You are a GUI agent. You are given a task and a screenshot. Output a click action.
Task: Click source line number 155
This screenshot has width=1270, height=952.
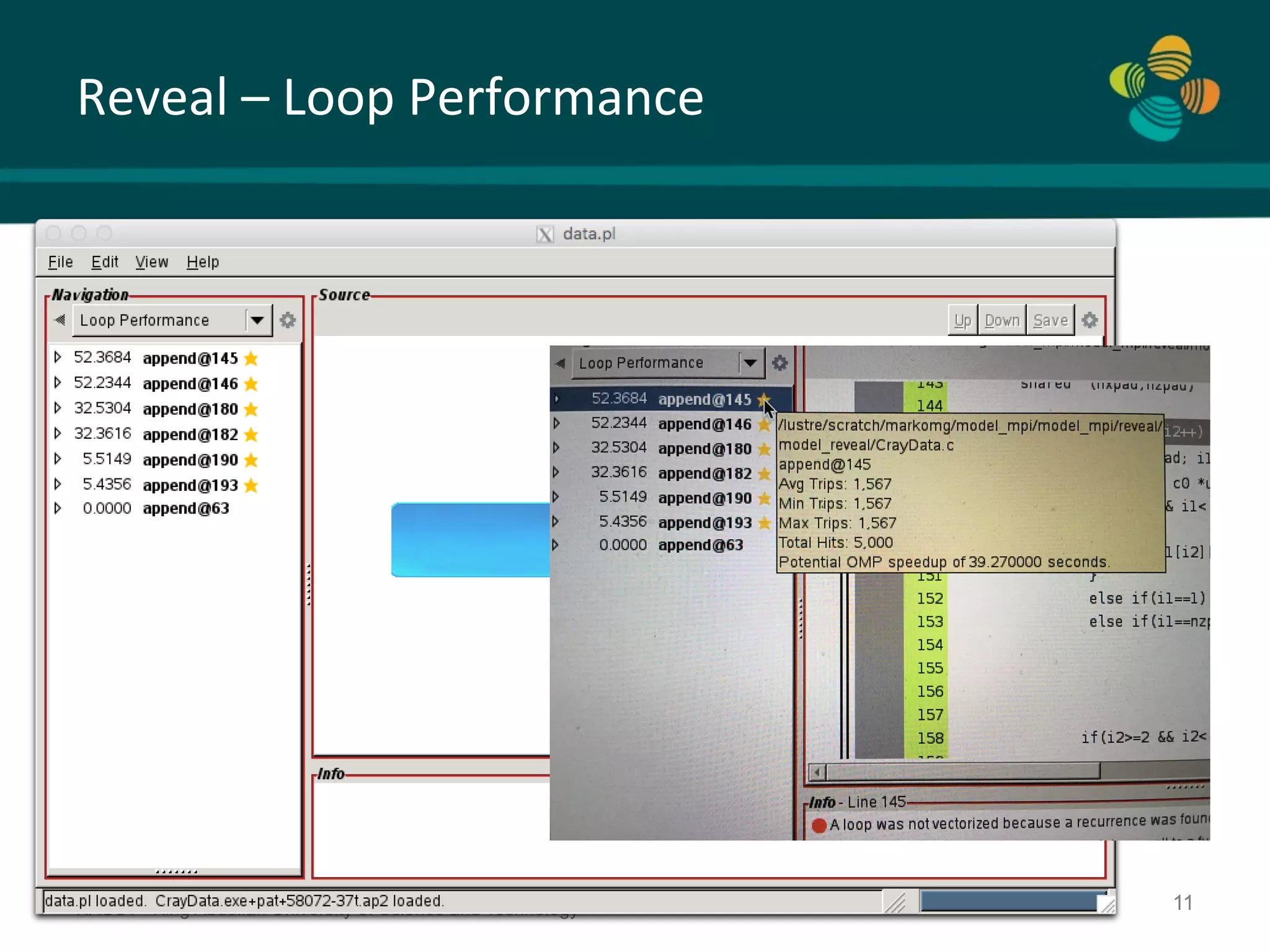pos(930,669)
